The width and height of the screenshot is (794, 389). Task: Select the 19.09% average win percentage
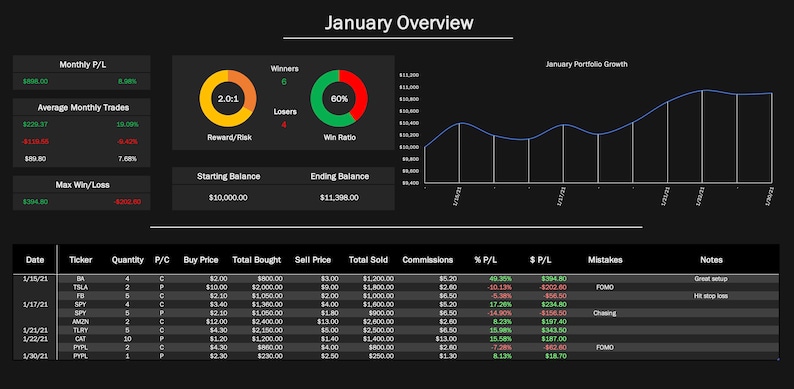pos(127,124)
